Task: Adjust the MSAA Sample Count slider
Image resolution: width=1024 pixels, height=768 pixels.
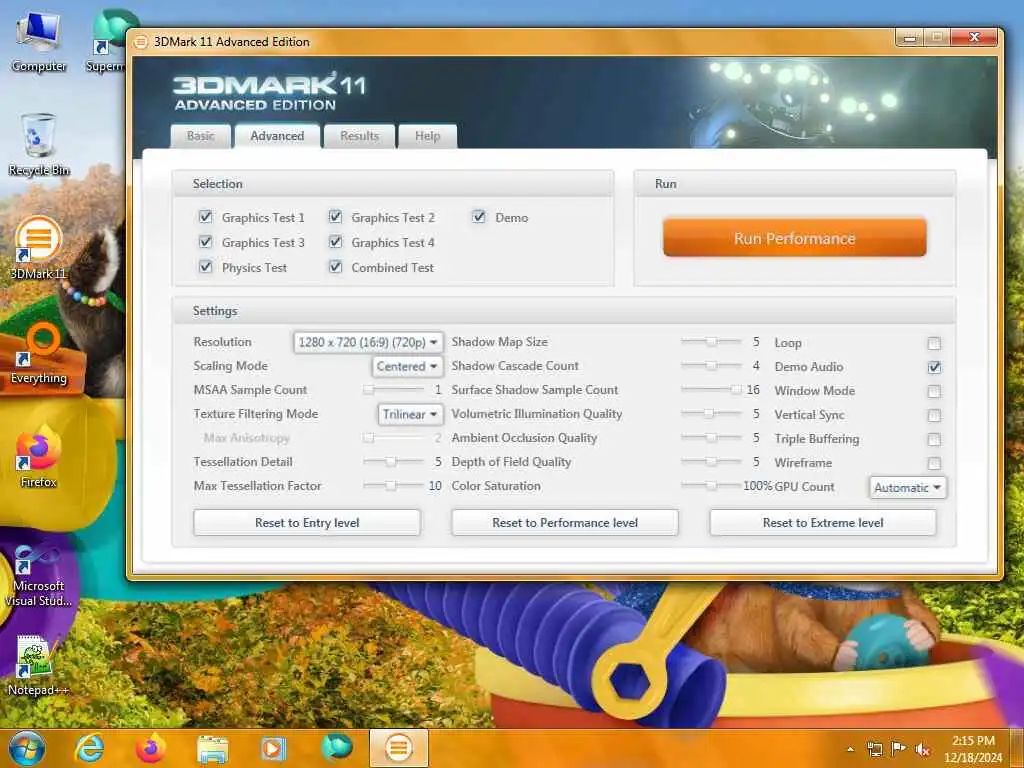Action: [x=393, y=390]
